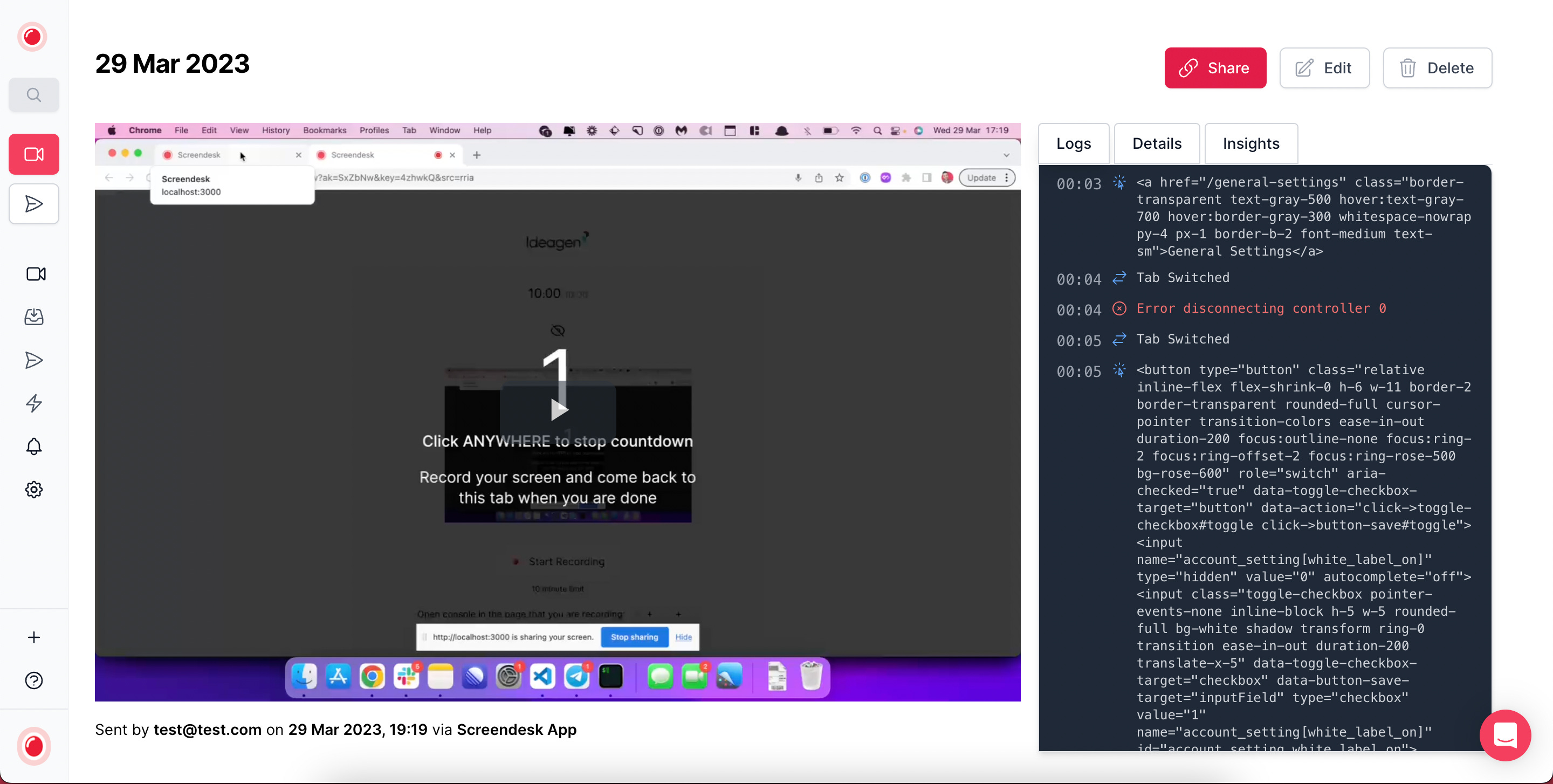The height and width of the screenshot is (784, 1553).
Task: Click the outlined paper-plane button below red camera
Action: [x=34, y=204]
